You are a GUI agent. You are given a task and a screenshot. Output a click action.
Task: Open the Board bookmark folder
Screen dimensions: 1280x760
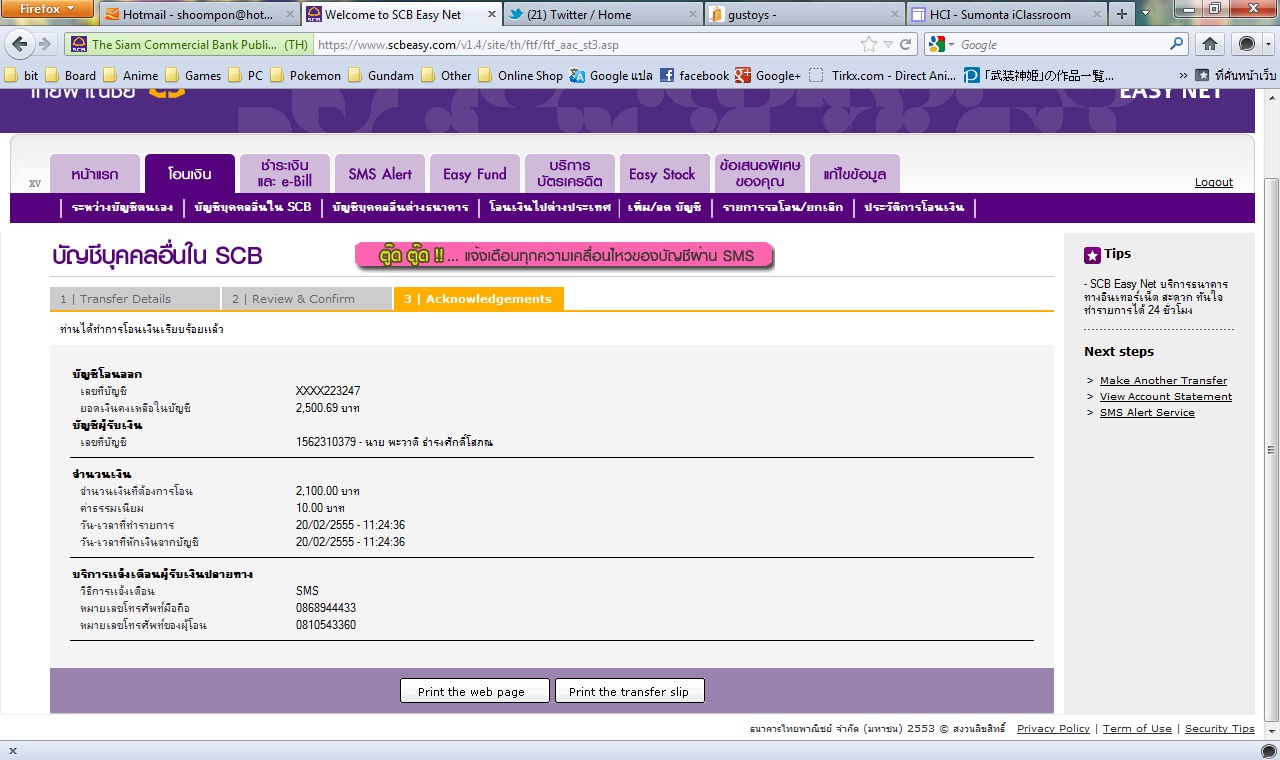pyautogui.click(x=71, y=75)
